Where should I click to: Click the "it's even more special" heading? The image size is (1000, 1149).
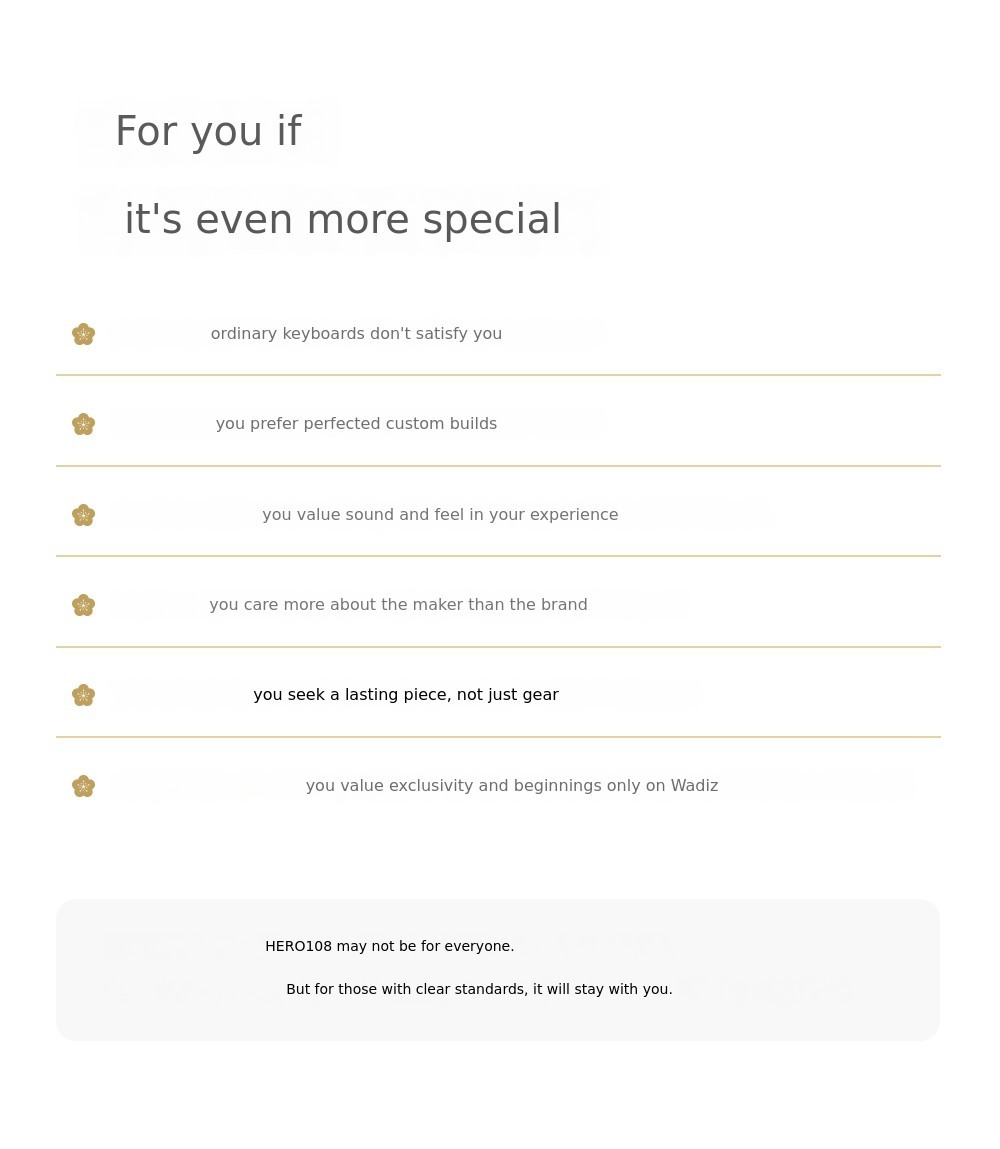(x=342, y=220)
